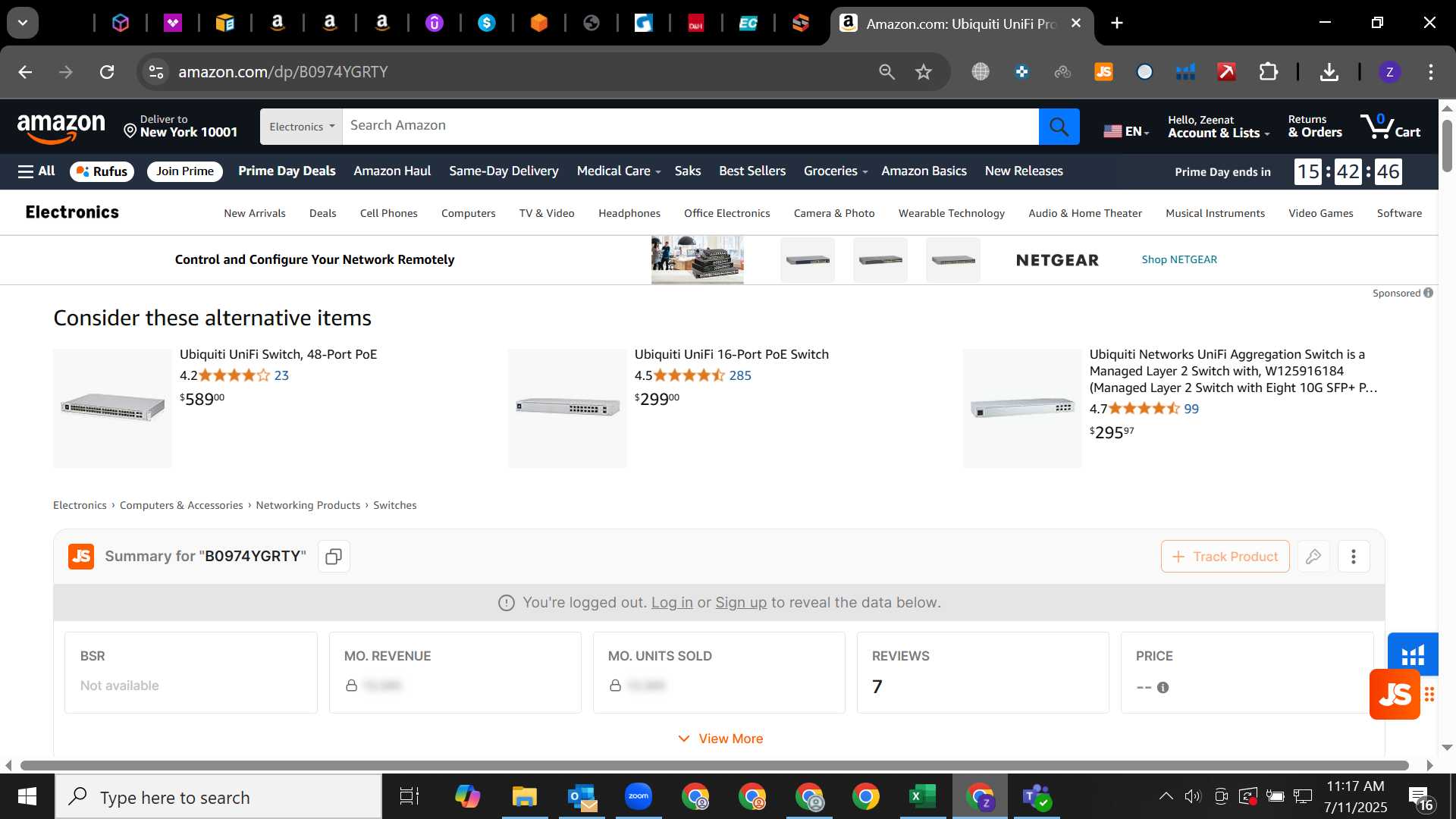Click the UniFi 16-Port PoE Switch thumbnail
This screenshot has width=1456, height=819.
coord(567,408)
